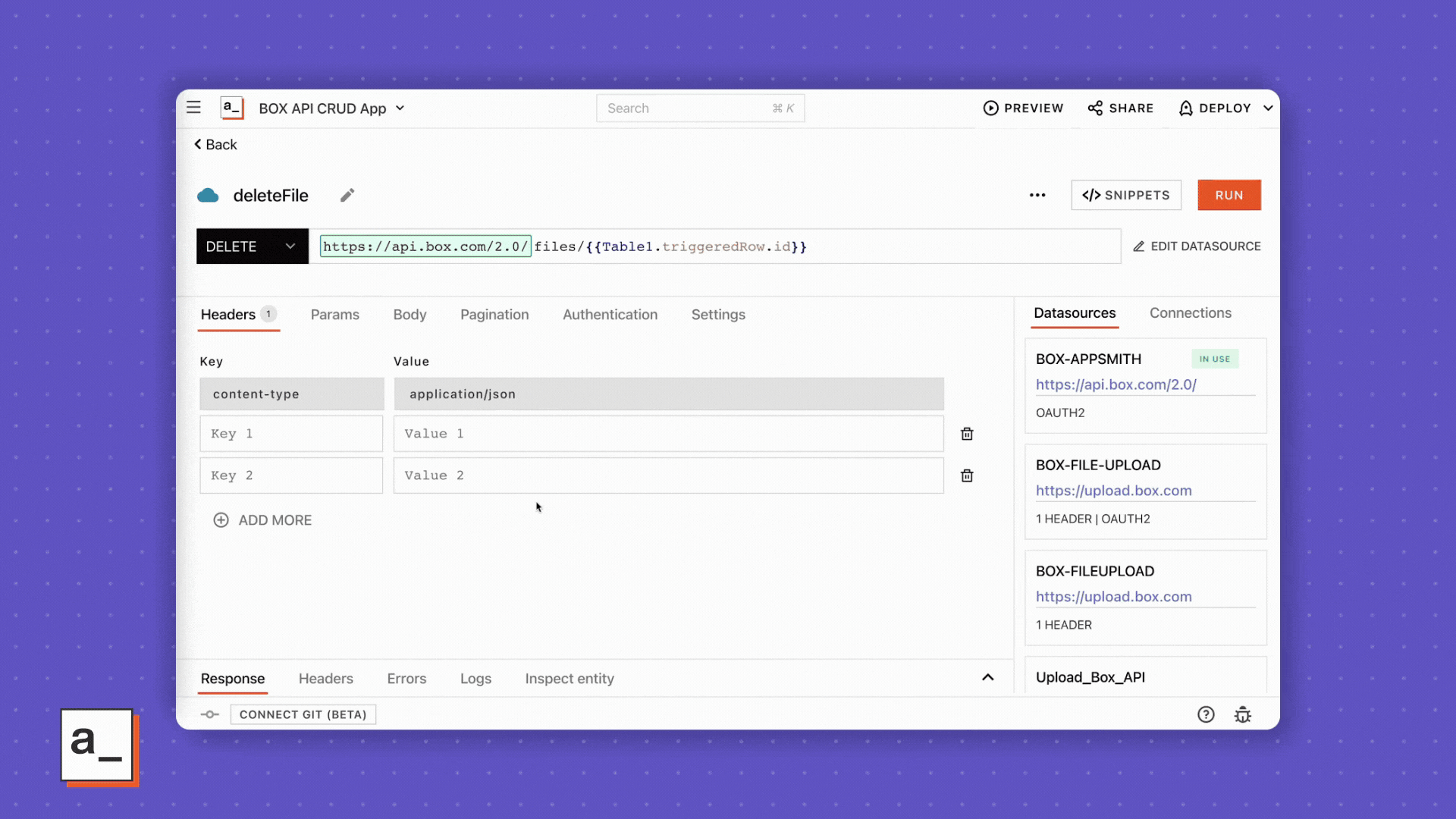1456x819 pixels.
Task: Select the BOX-FILE-UPLOAD datasource card
Action: pyautogui.click(x=1145, y=492)
